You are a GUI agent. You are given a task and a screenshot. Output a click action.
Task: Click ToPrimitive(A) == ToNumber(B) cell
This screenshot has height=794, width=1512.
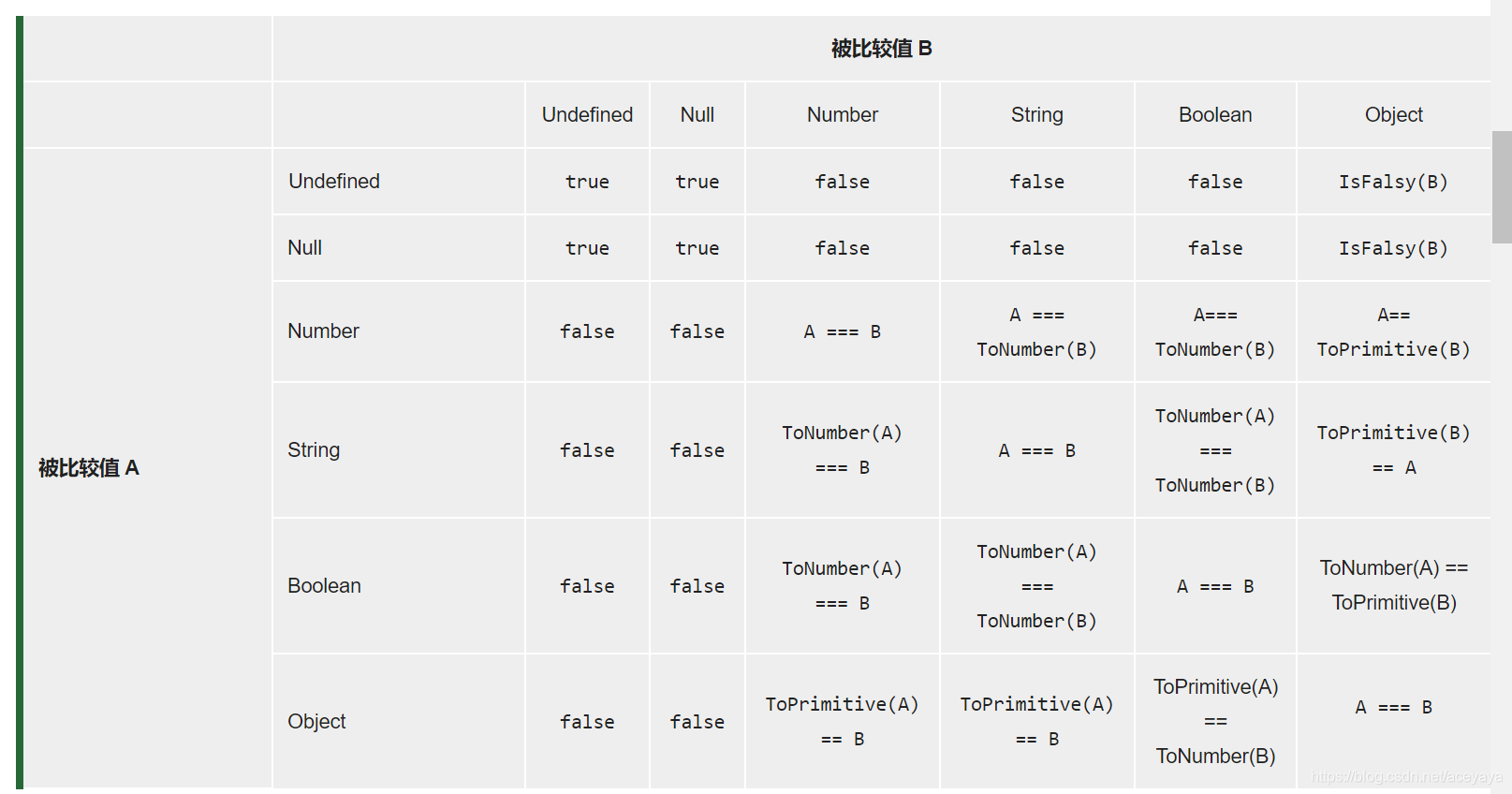1215,722
